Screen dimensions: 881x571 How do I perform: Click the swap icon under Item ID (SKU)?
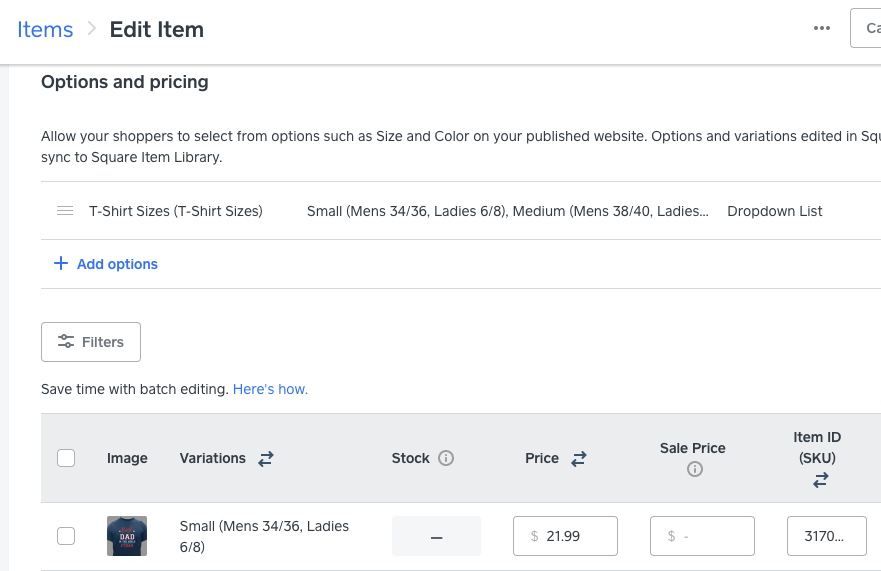click(x=821, y=480)
